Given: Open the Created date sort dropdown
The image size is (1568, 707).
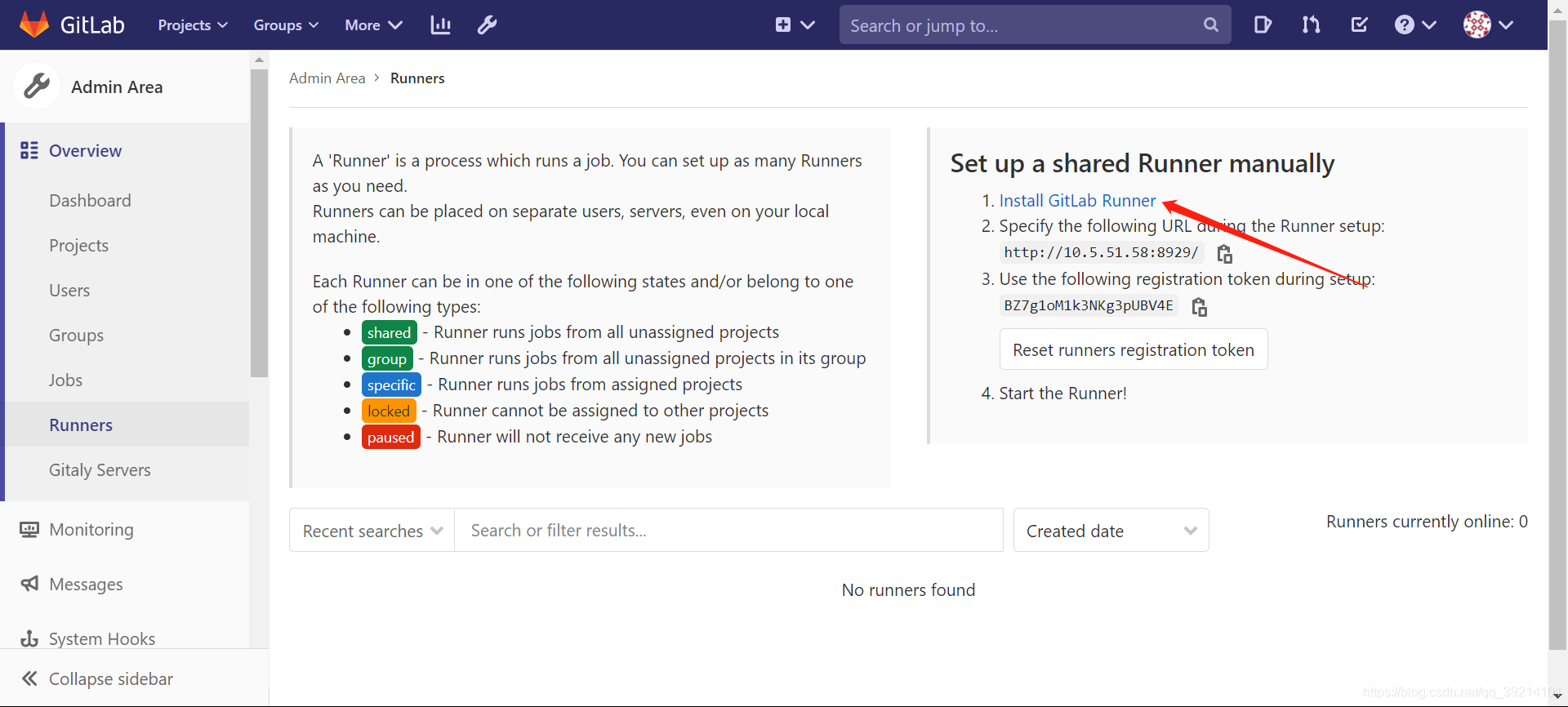Looking at the screenshot, I should [x=1111, y=531].
